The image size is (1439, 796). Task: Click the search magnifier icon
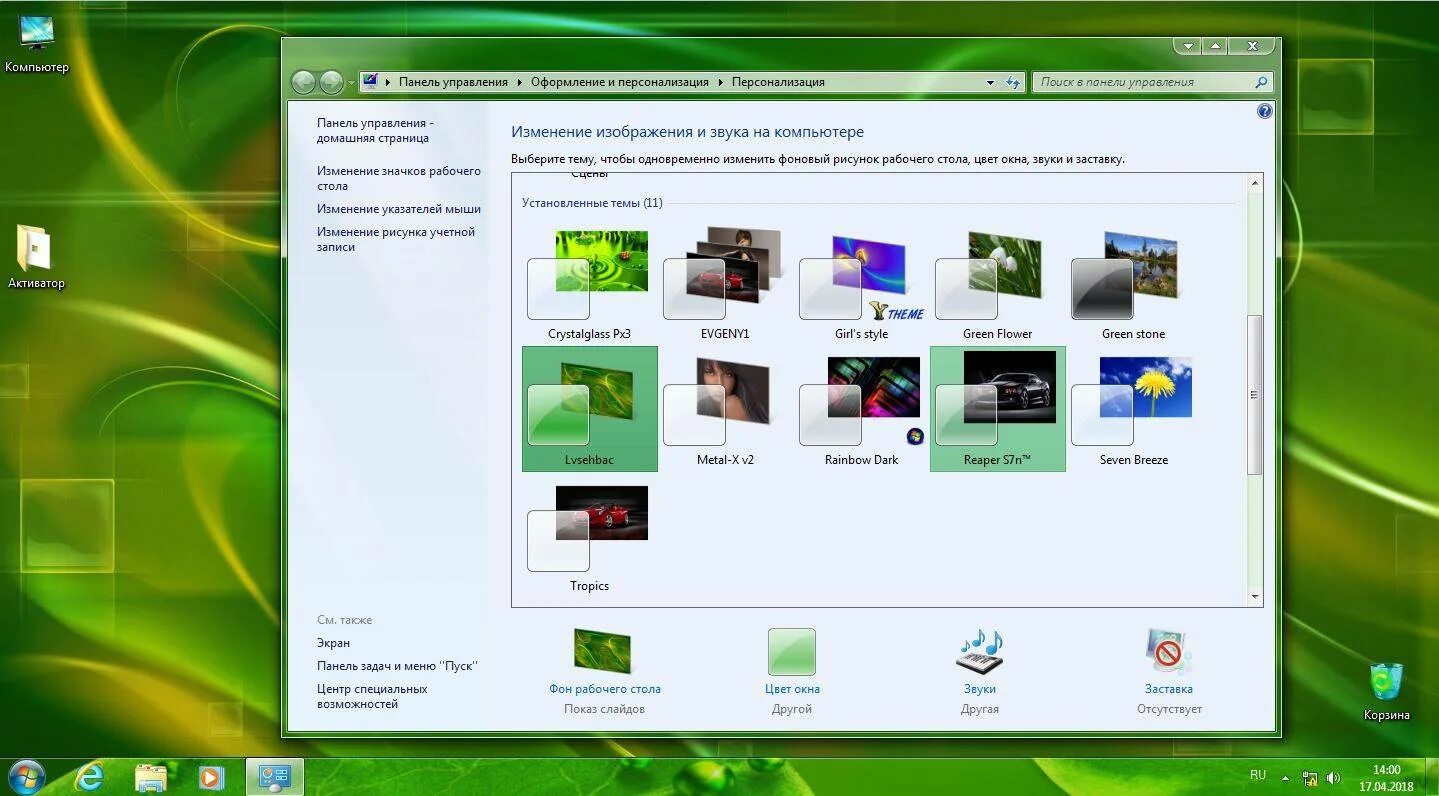(1261, 82)
